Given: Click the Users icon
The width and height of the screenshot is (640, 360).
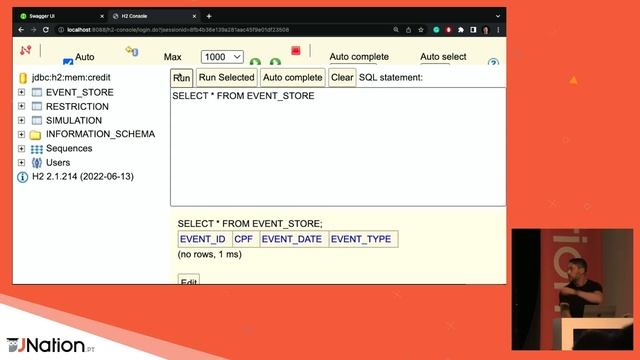Looking at the screenshot, I should pyautogui.click(x=37, y=163).
